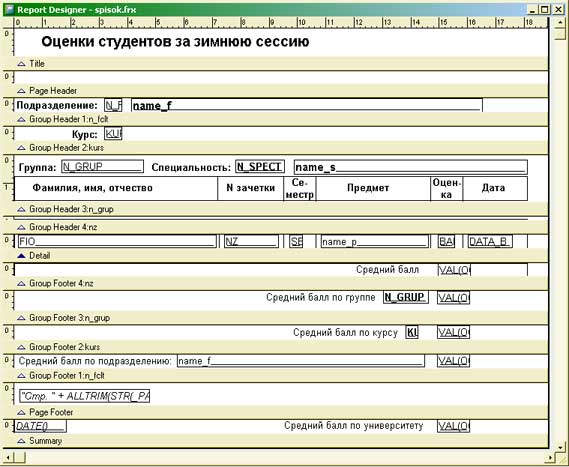Click the horizontal scrollbar thumb
This screenshot has width=569, height=467.
coord(20,458)
